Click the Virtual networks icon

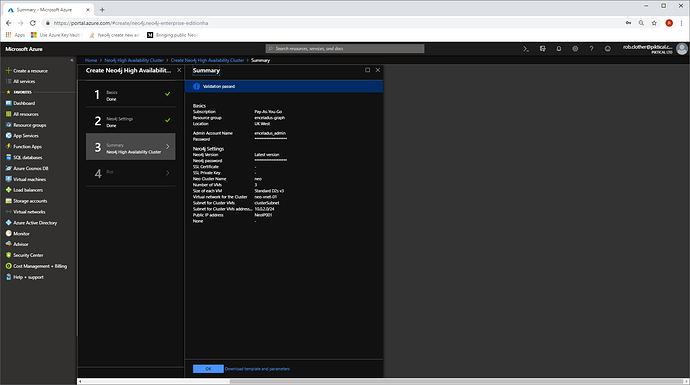(8, 212)
